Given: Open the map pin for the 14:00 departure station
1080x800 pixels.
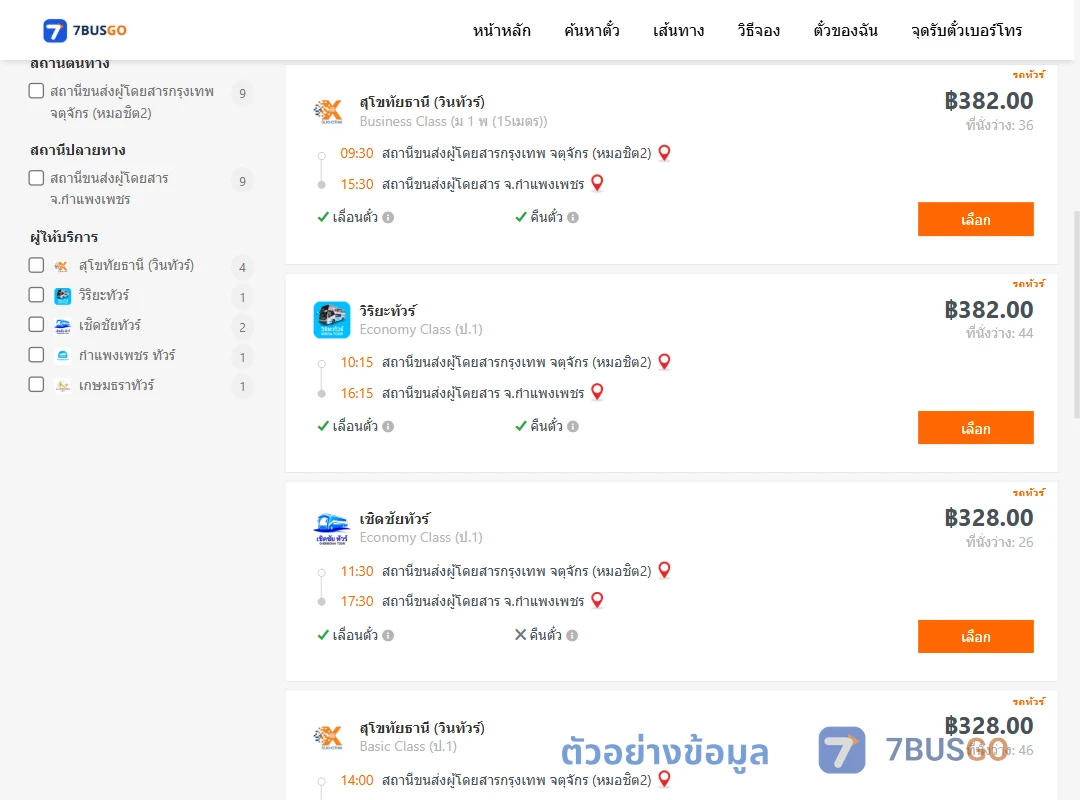Looking at the screenshot, I should click(665, 779).
